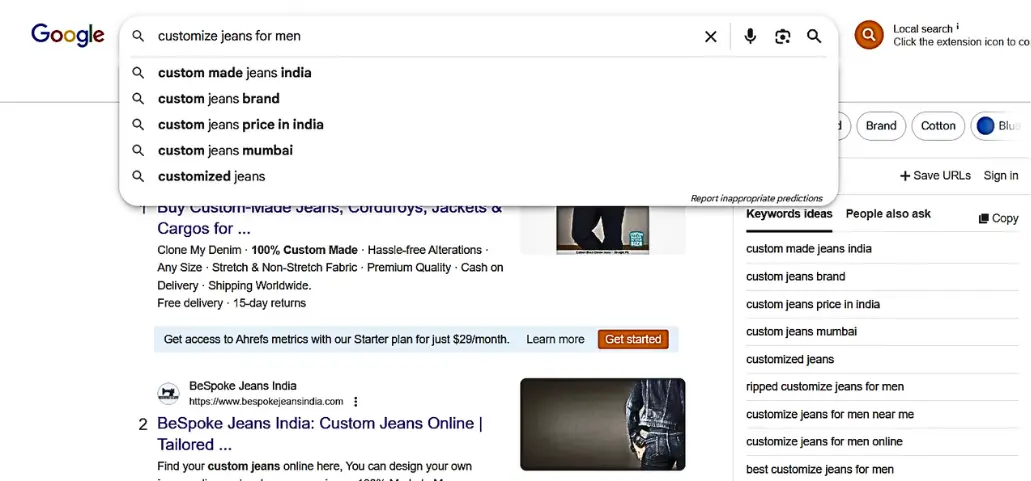The image size is (1031, 481).
Task: Click the orange Get started button
Action: point(633,340)
